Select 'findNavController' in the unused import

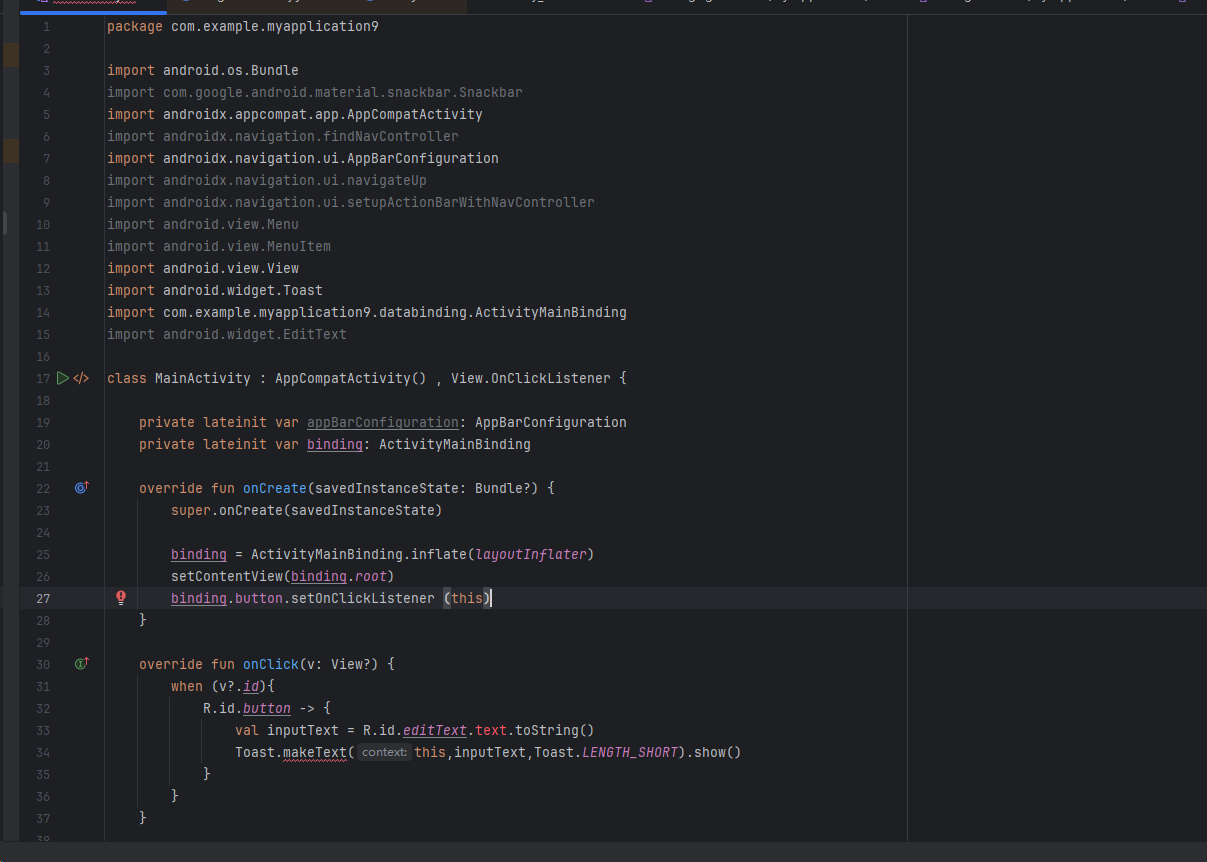coord(391,136)
